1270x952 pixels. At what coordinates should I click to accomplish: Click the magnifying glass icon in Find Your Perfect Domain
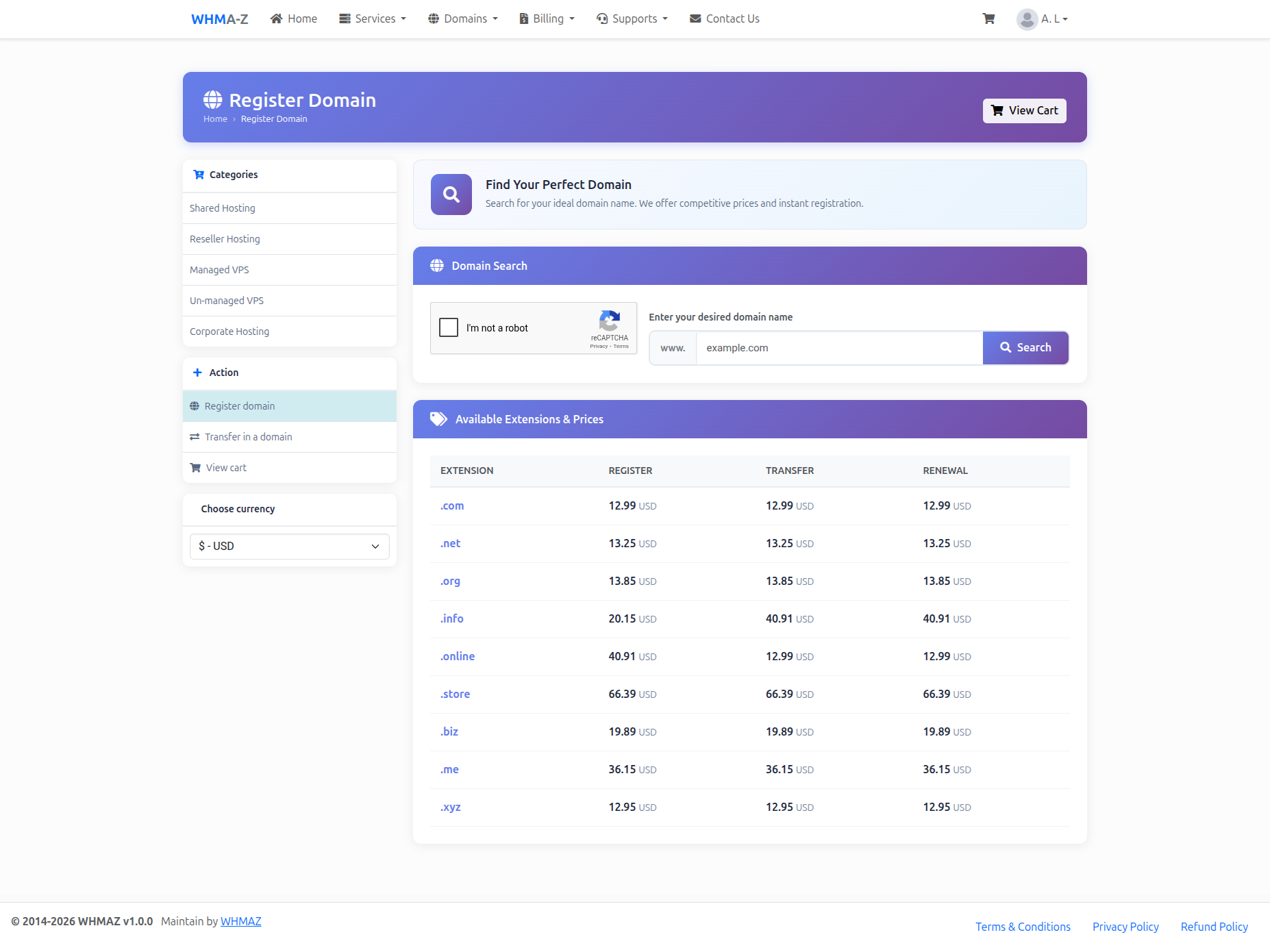[451, 195]
